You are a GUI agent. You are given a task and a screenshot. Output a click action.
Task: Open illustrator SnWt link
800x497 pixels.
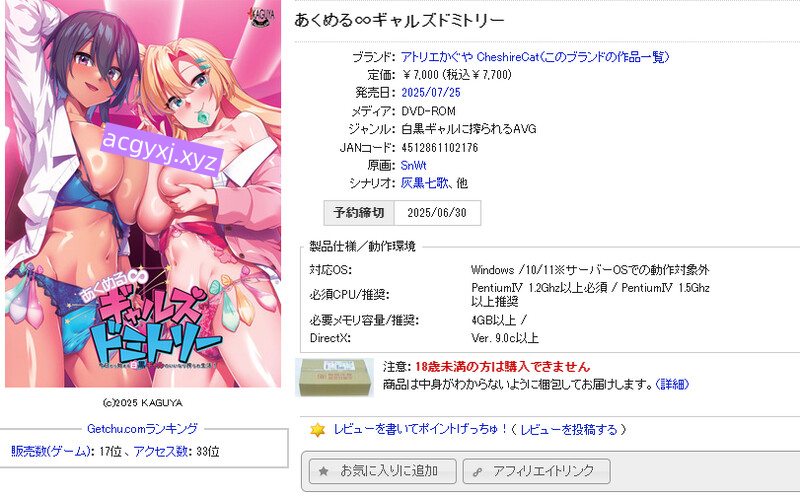coord(413,165)
